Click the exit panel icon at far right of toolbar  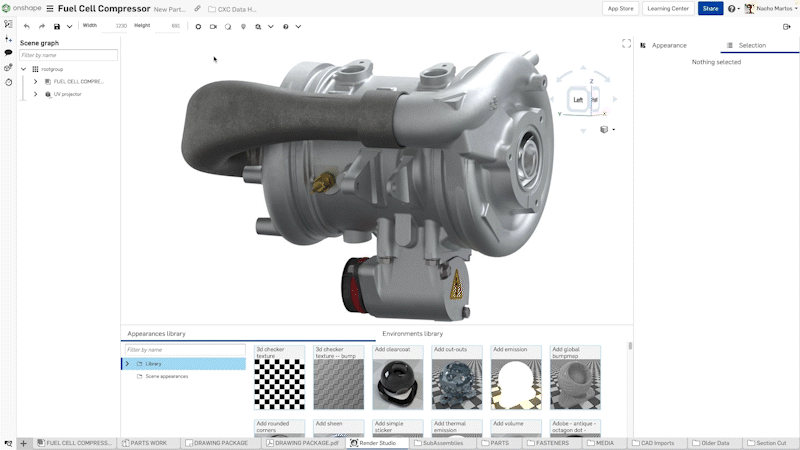(x=786, y=27)
